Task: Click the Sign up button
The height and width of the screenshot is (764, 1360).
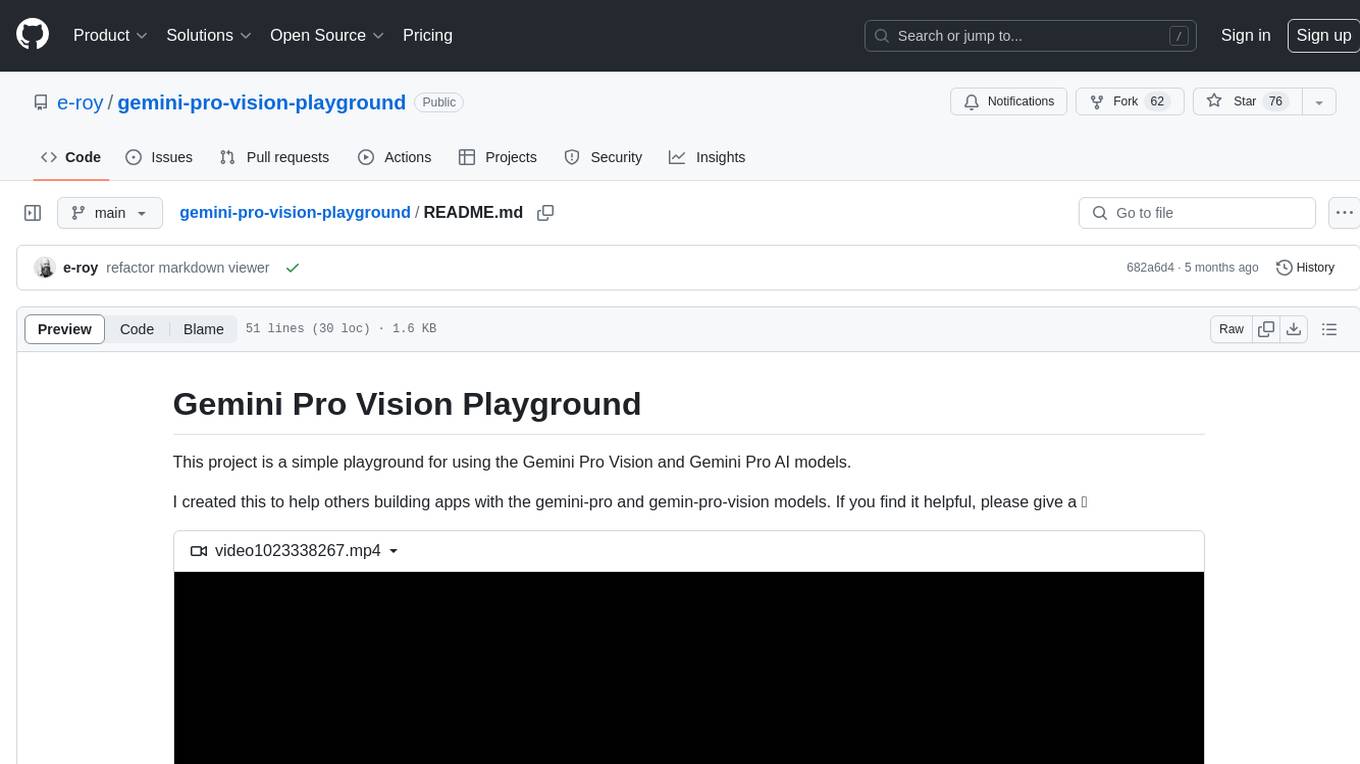Action: [1323, 35]
